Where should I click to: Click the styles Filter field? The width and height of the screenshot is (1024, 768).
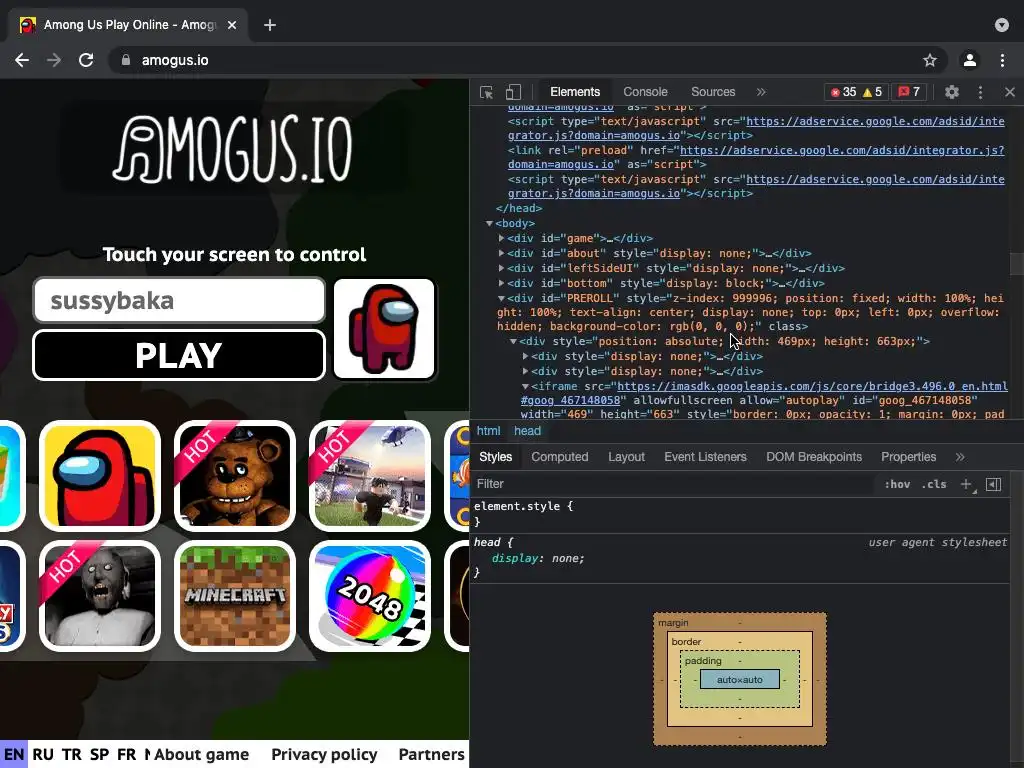tap(673, 484)
